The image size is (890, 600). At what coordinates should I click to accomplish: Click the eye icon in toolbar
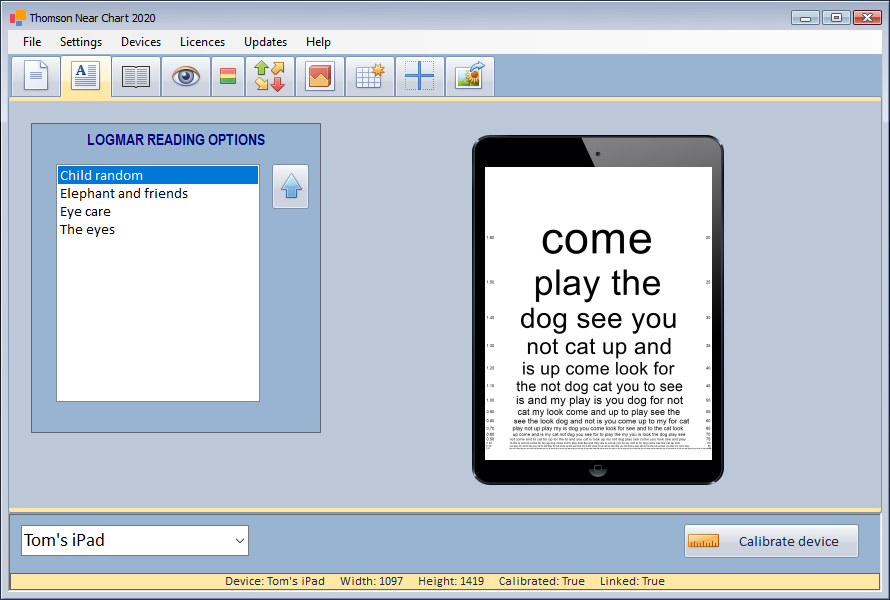(x=186, y=77)
